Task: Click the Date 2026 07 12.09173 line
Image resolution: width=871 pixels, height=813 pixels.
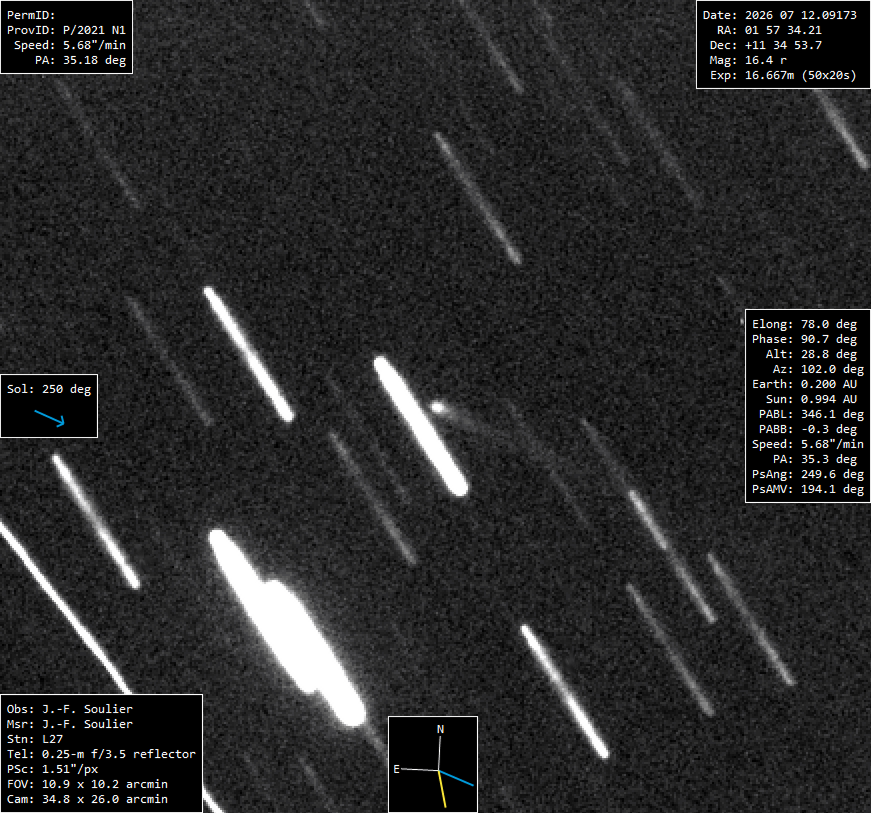Action: point(779,15)
